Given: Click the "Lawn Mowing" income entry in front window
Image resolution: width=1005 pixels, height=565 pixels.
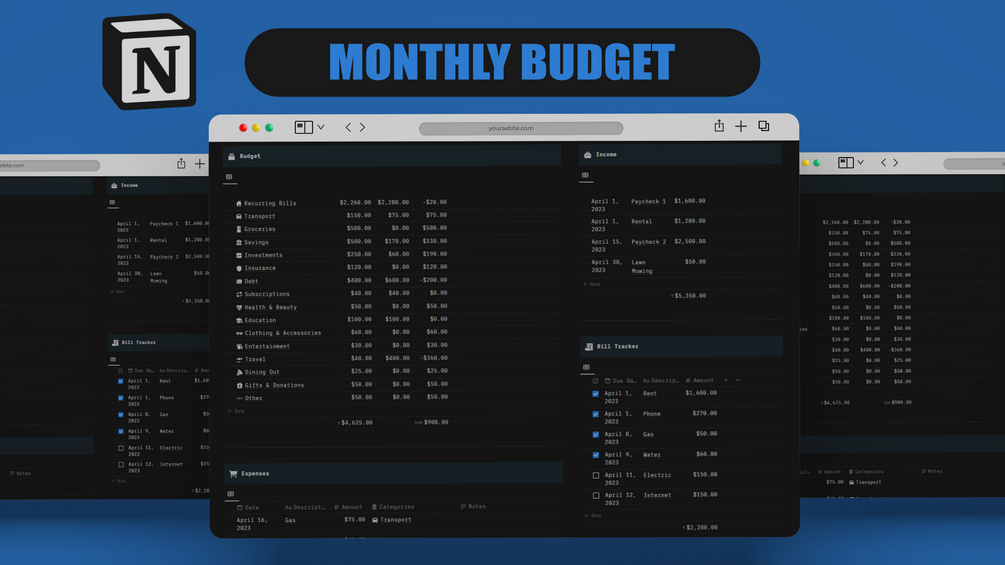Looking at the screenshot, I should pyautogui.click(x=642, y=266).
